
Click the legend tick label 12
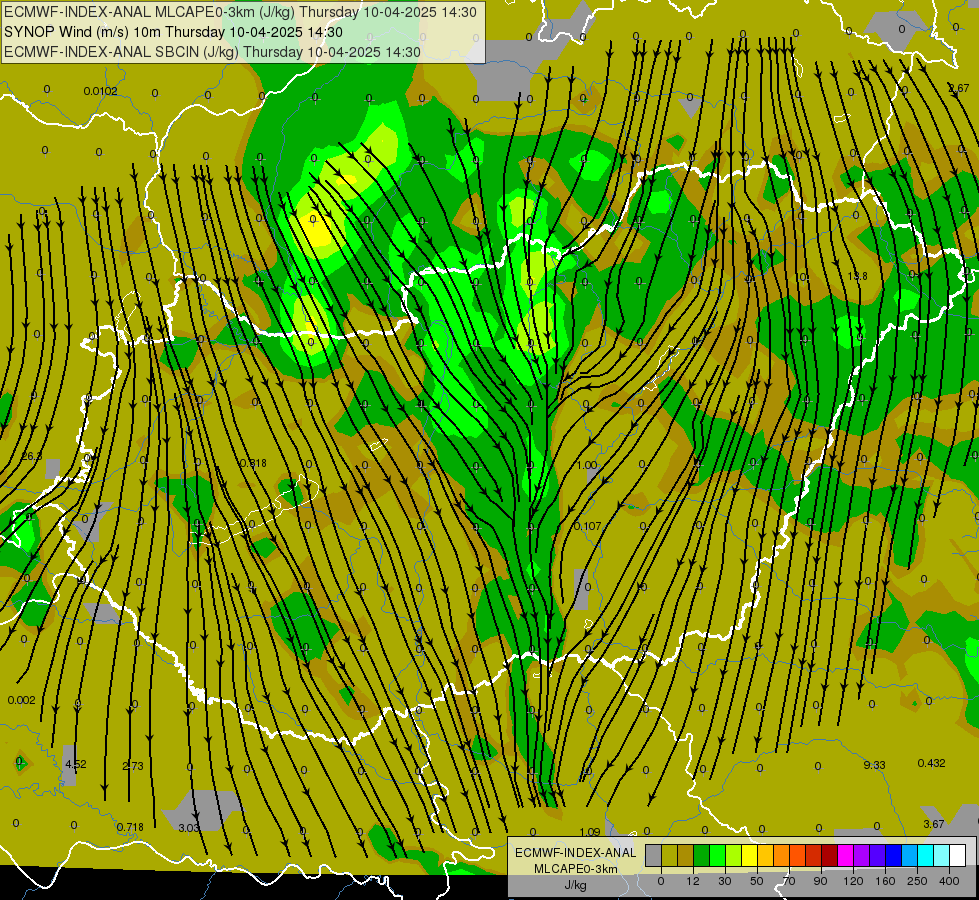coord(693,881)
